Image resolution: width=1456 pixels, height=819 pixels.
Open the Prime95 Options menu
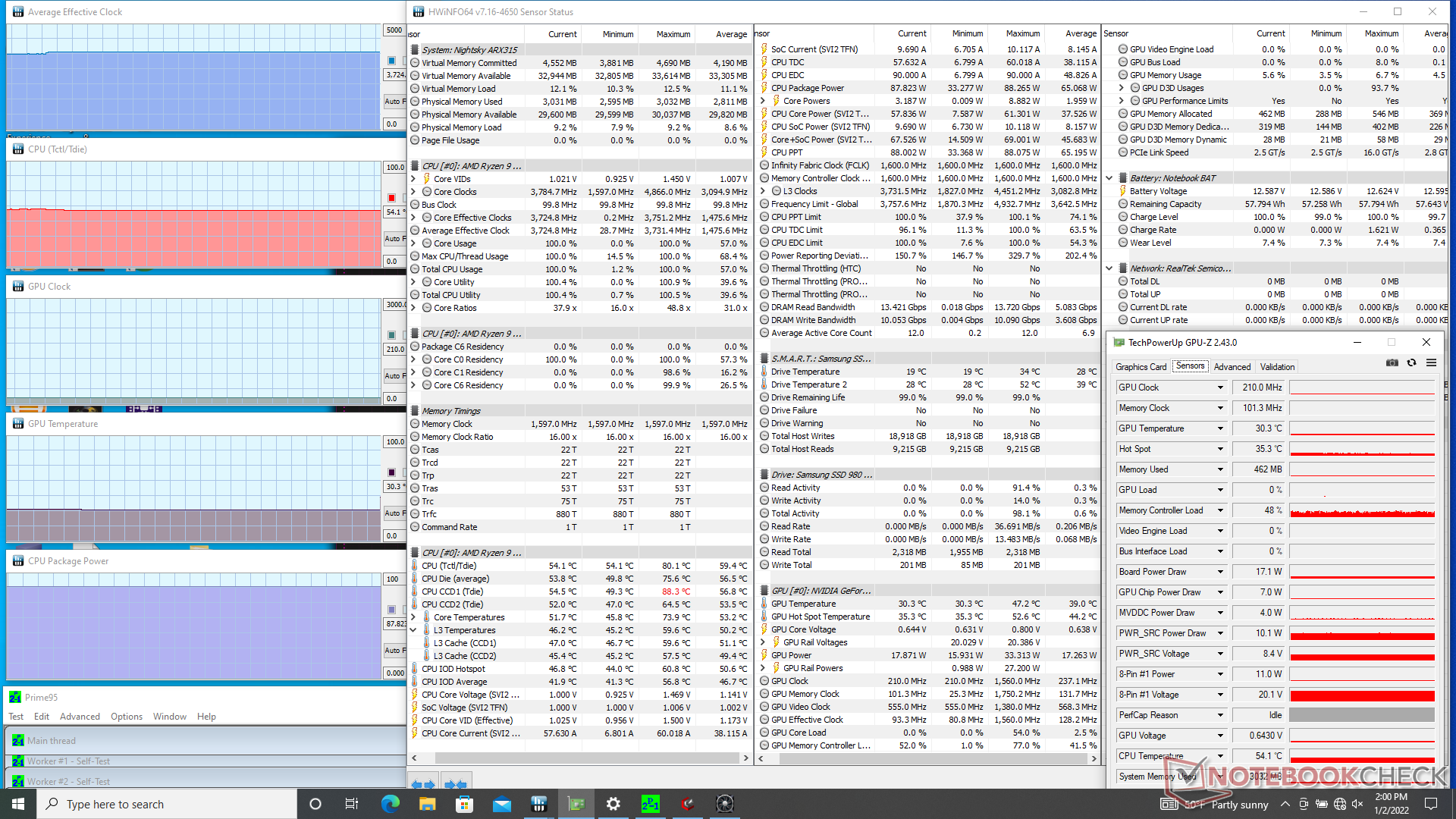tap(126, 717)
